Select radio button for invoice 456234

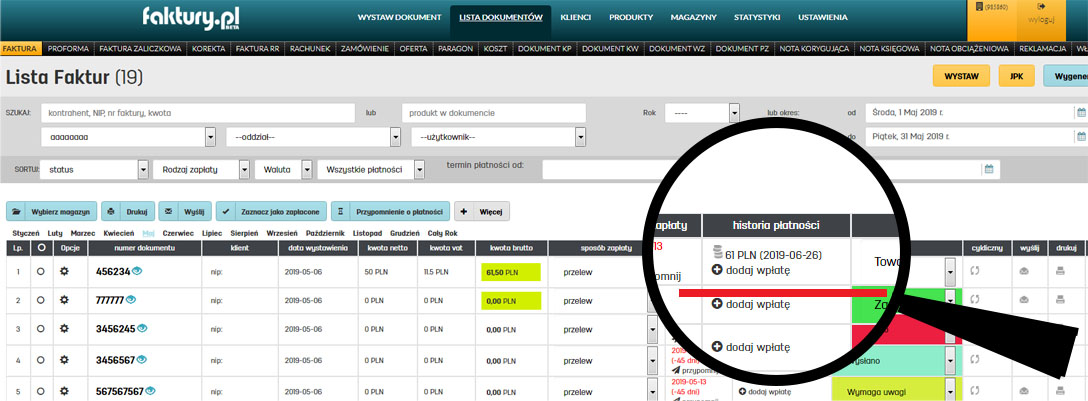tap(41, 272)
